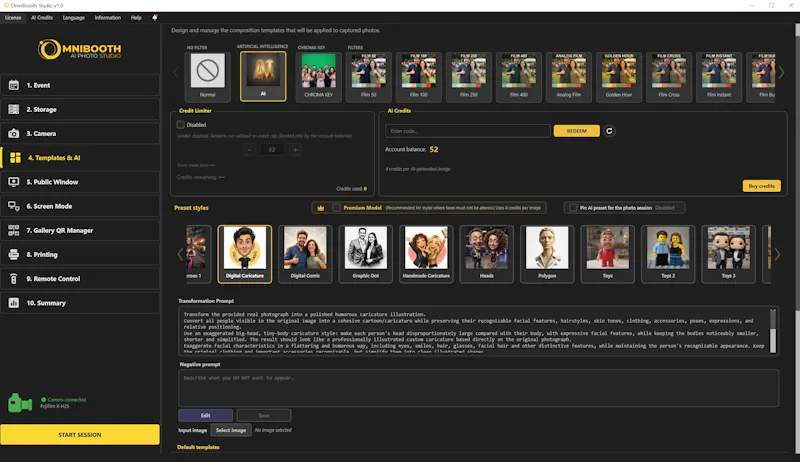Viewport: 800px width, 462px height.
Task: Toggle the Credit Limiter Disabled checkbox
Action: point(181,124)
